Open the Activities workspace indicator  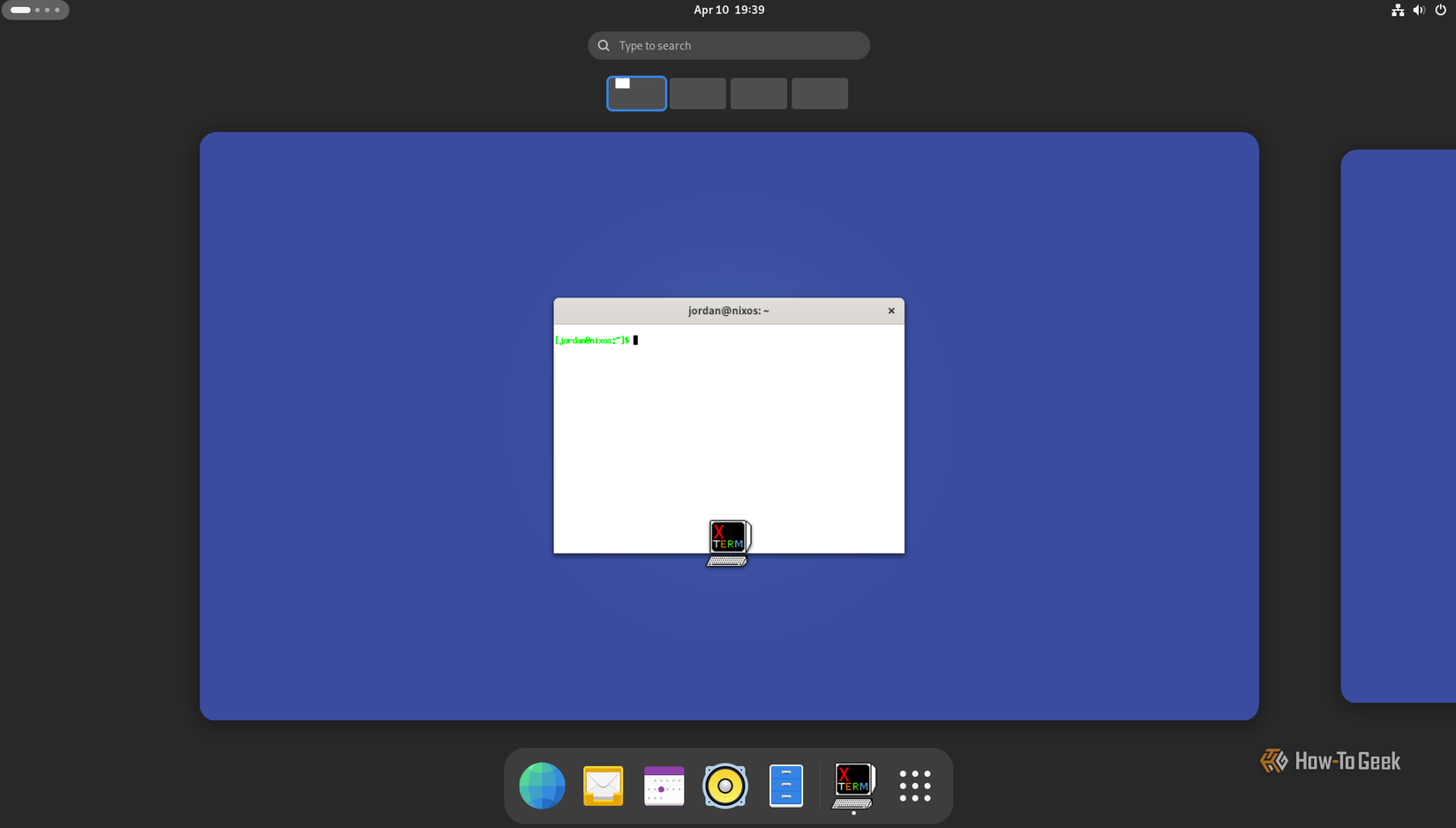coord(35,10)
